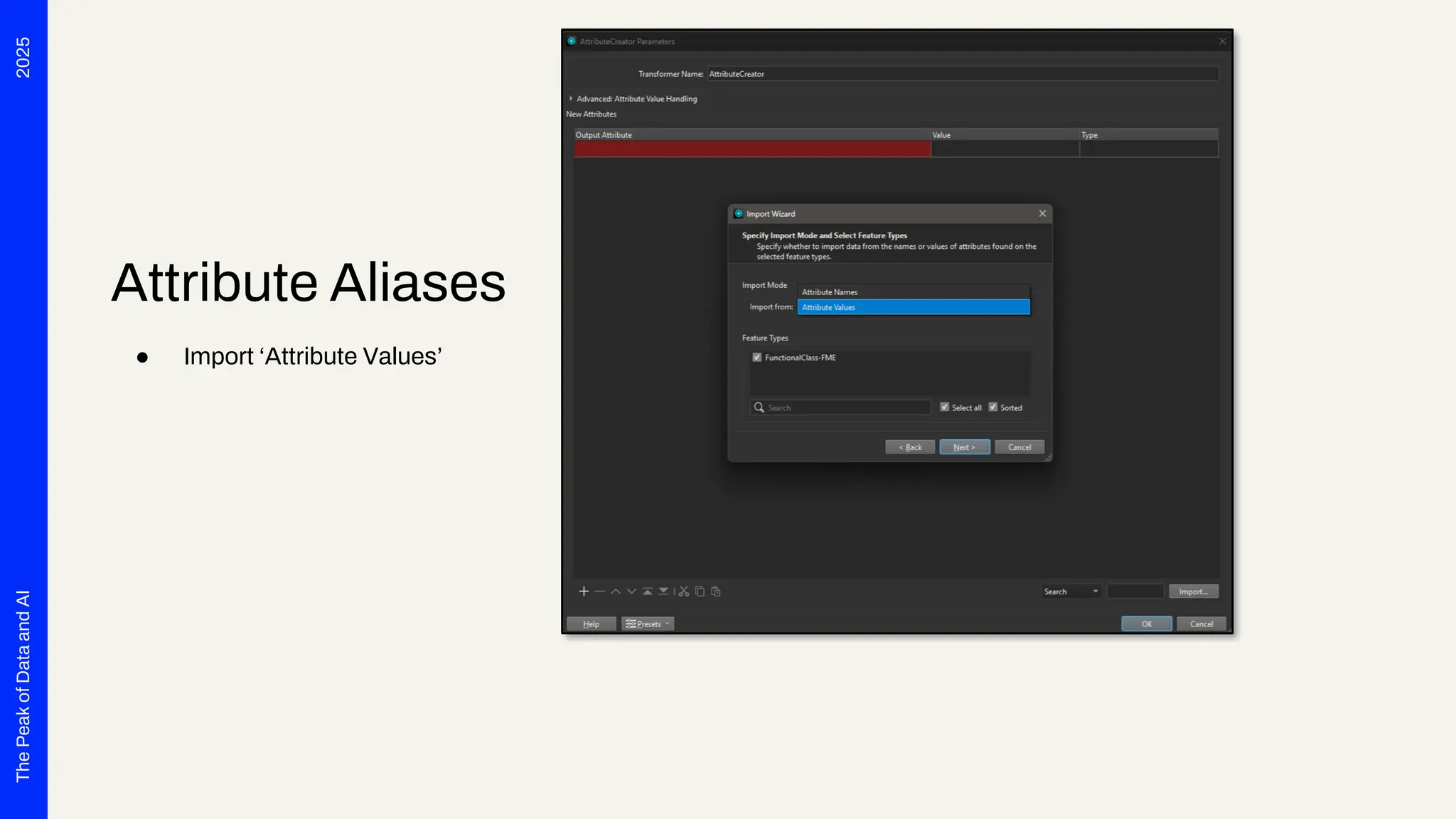Move attribute row down one position

pyautogui.click(x=631, y=591)
